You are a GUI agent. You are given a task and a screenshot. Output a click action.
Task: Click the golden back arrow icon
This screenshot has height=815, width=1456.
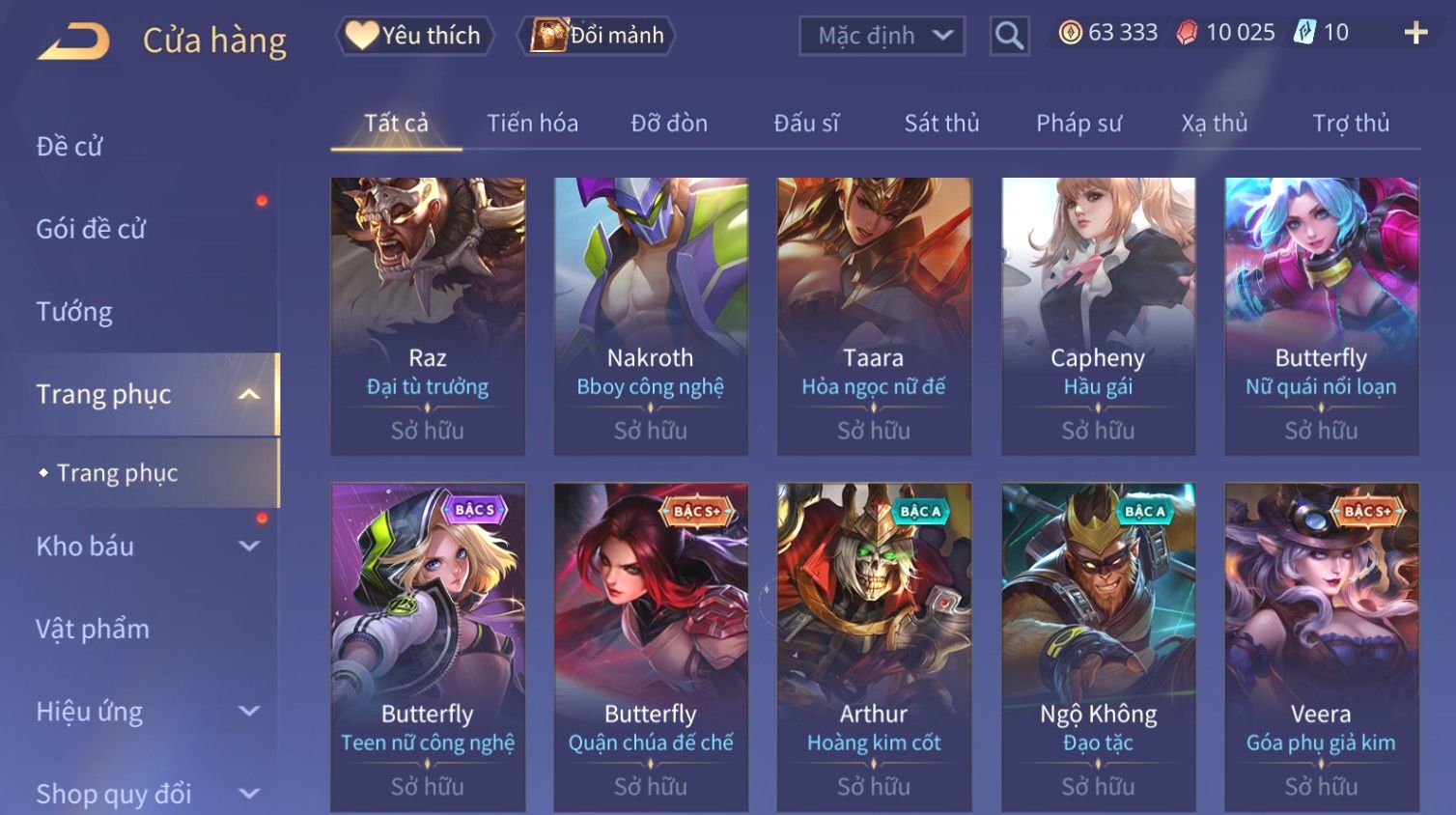pyautogui.click(x=73, y=42)
